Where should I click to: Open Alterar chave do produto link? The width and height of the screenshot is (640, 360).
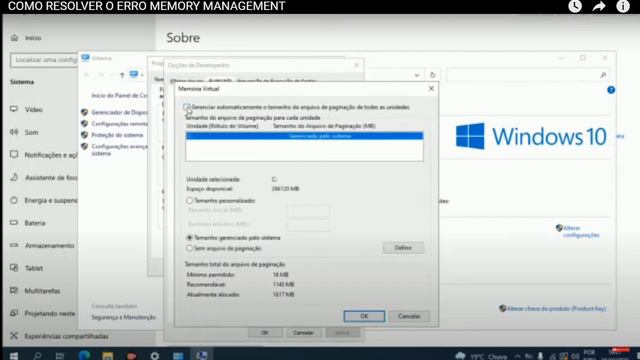tap(556, 309)
